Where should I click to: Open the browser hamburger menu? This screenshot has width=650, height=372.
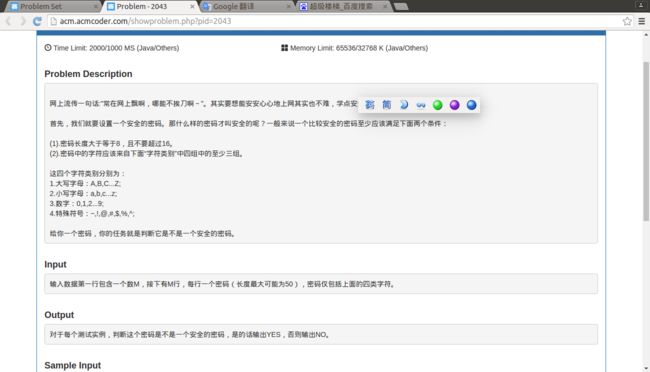pyautogui.click(x=641, y=21)
